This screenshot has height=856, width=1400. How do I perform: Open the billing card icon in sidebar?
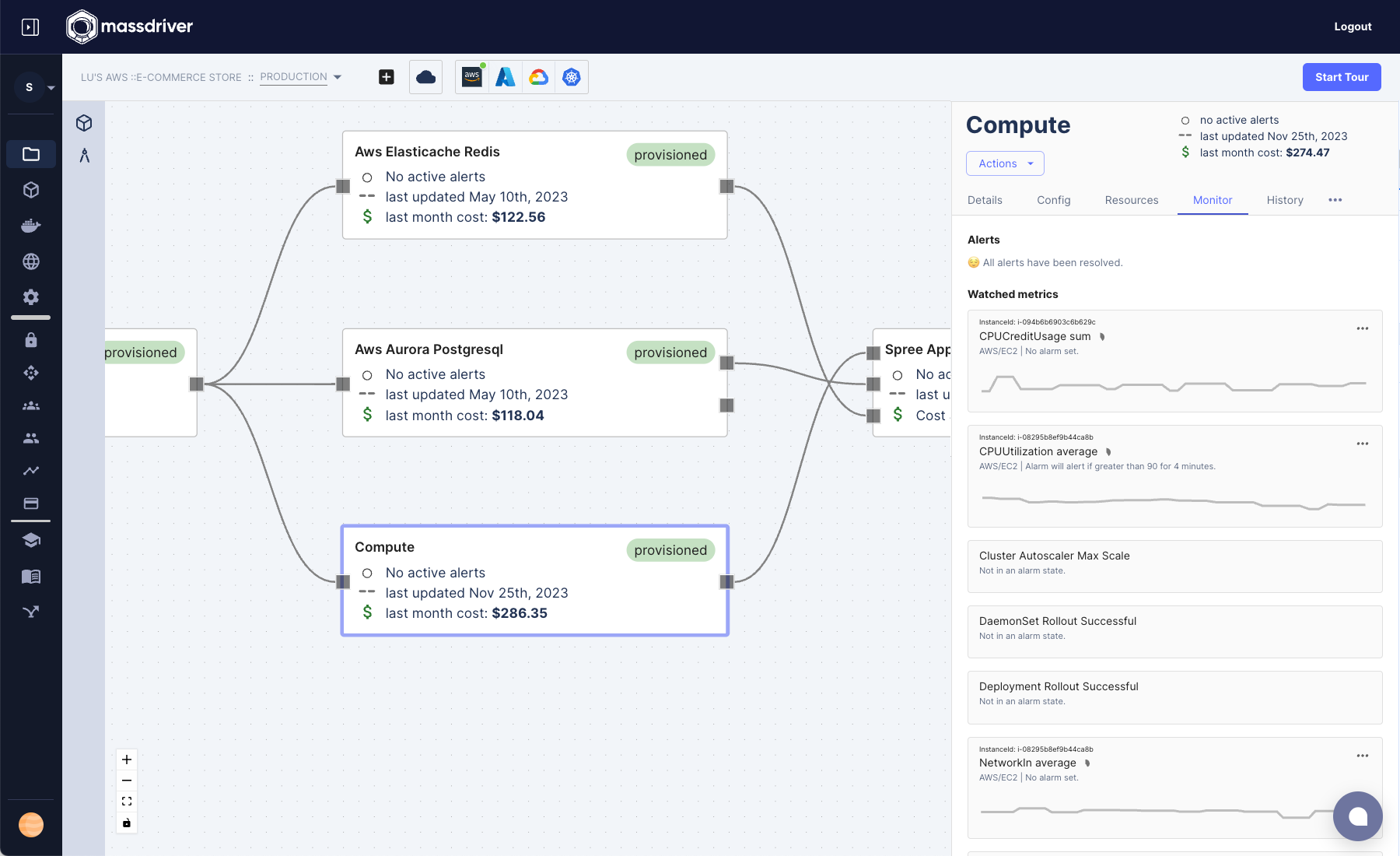pos(31,503)
